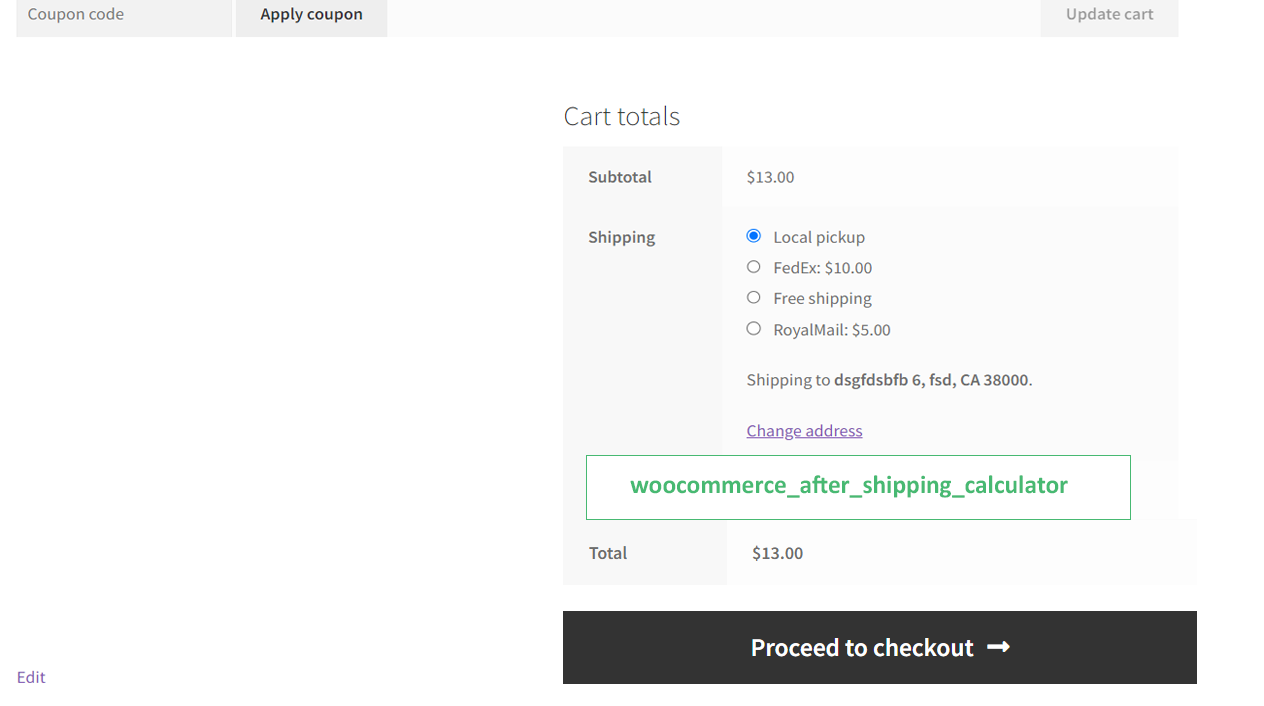
Task: Click the Subtotal amount $13.00
Action: [x=770, y=177]
